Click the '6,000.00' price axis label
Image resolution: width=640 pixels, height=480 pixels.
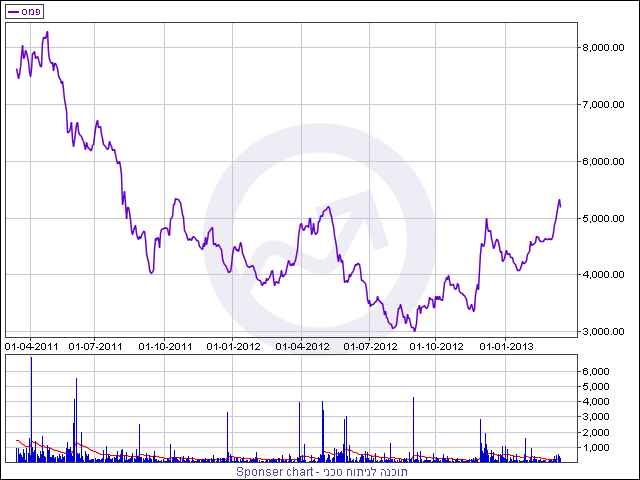click(x=603, y=162)
